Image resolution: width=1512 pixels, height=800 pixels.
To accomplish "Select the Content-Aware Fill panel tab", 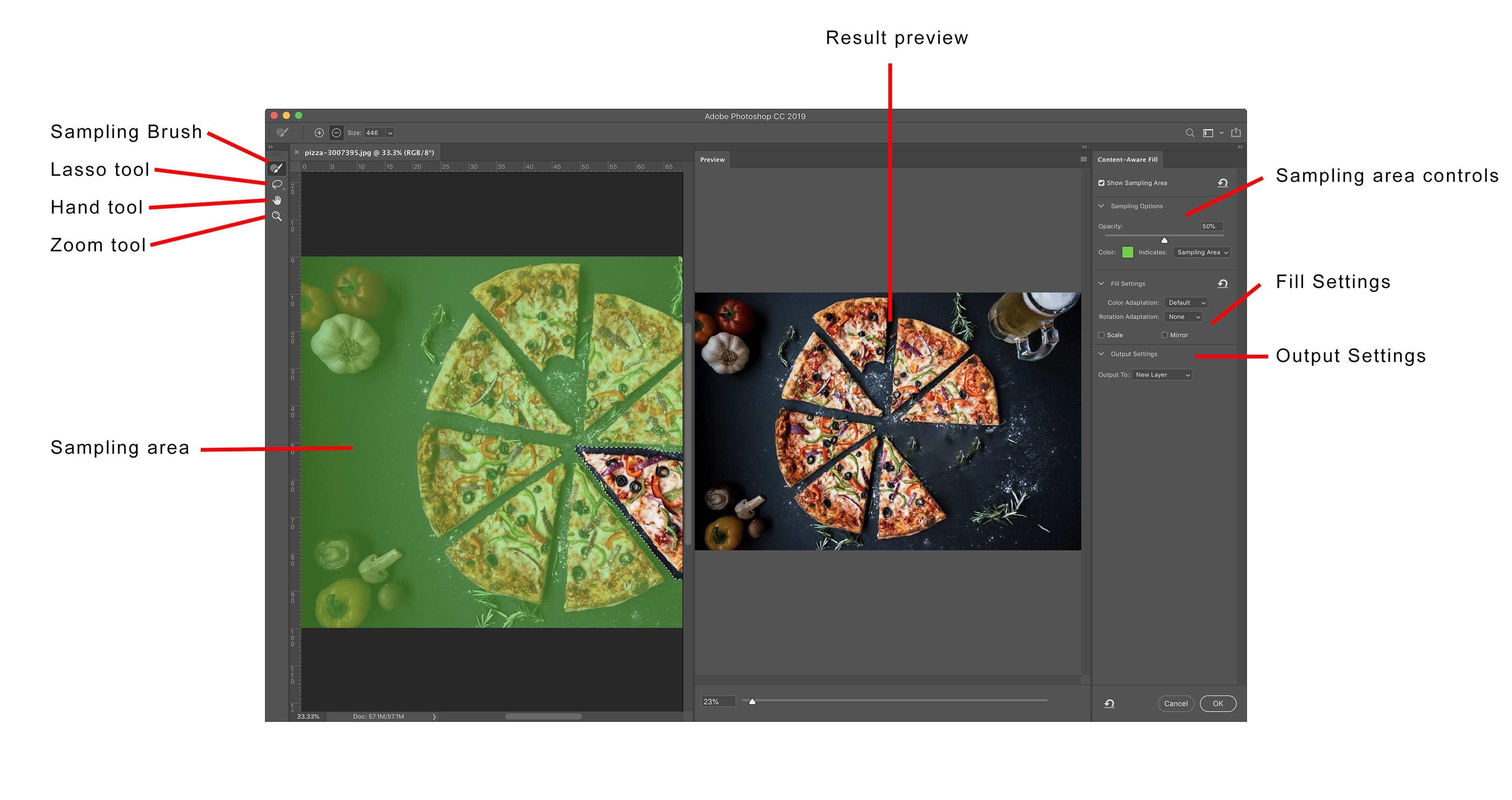I will coord(1127,159).
